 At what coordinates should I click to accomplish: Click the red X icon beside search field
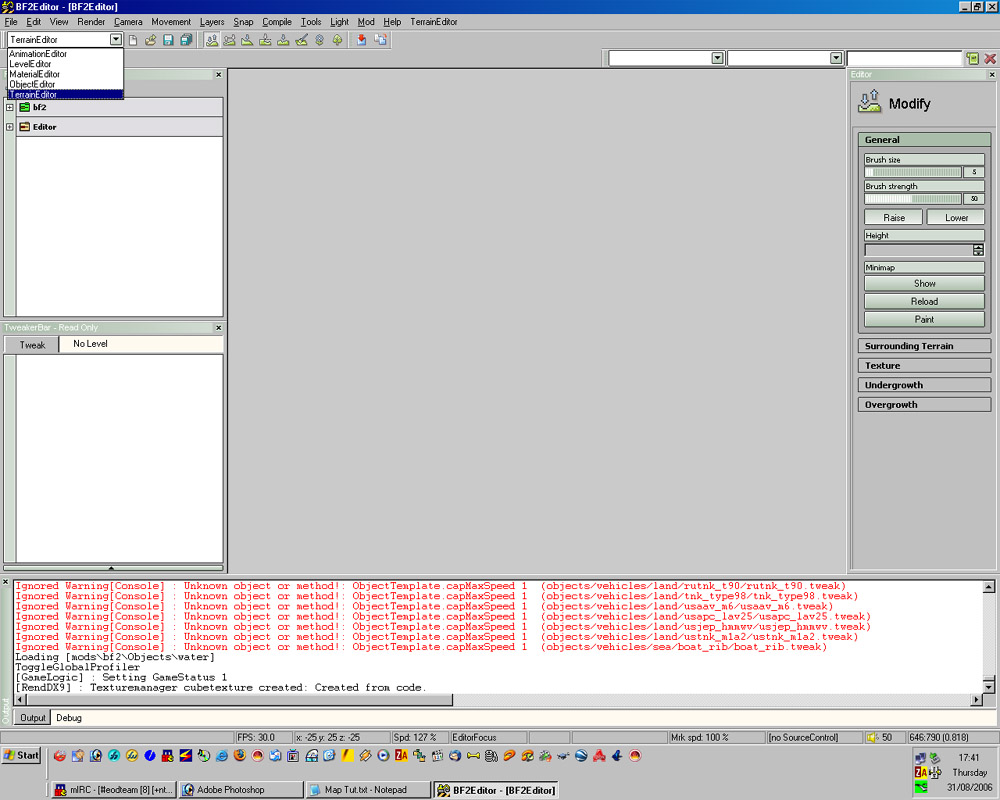pos(990,59)
